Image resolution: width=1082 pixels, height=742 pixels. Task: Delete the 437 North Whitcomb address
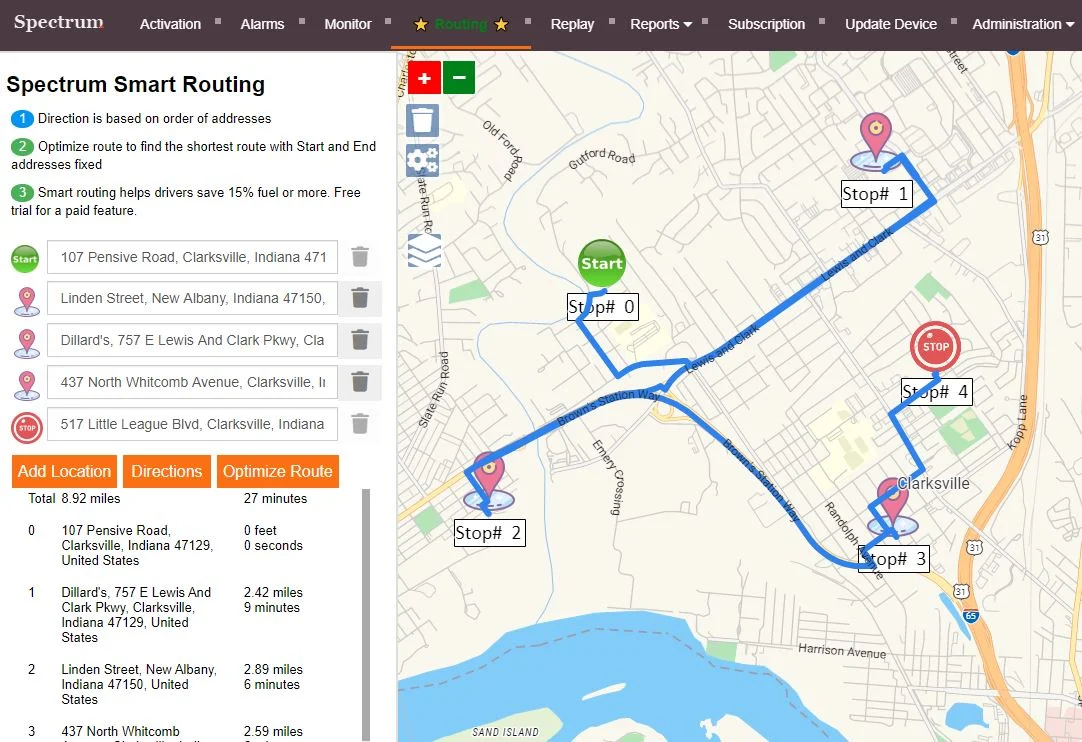(361, 382)
